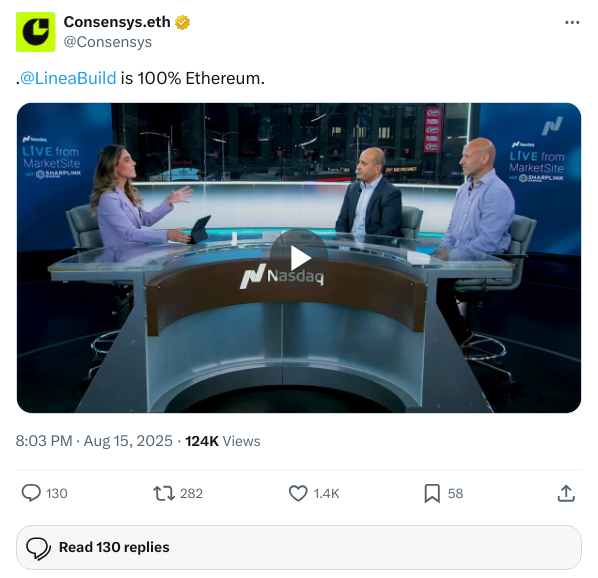Click the double speech bubble replies icon
Viewport: 598px width, 578px height.
click(x=38, y=548)
